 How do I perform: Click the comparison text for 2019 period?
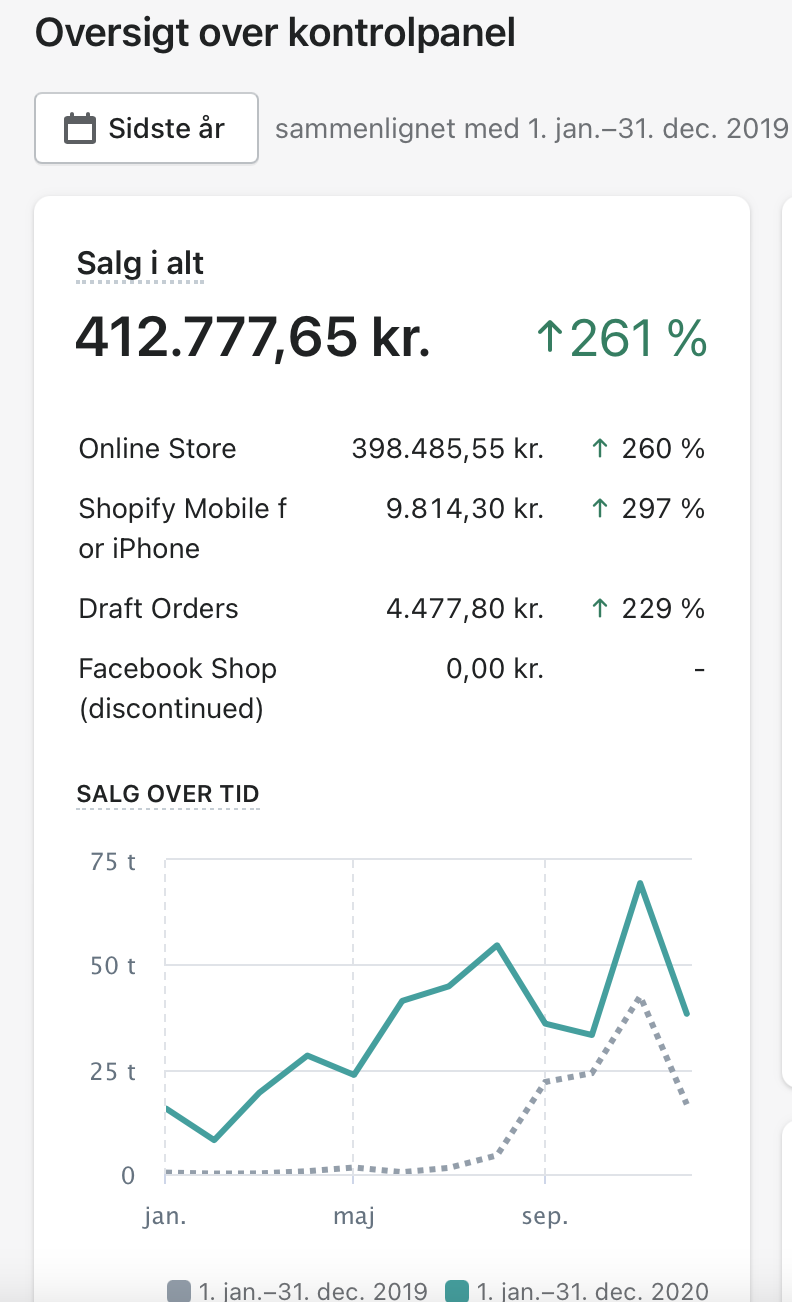point(531,129)
